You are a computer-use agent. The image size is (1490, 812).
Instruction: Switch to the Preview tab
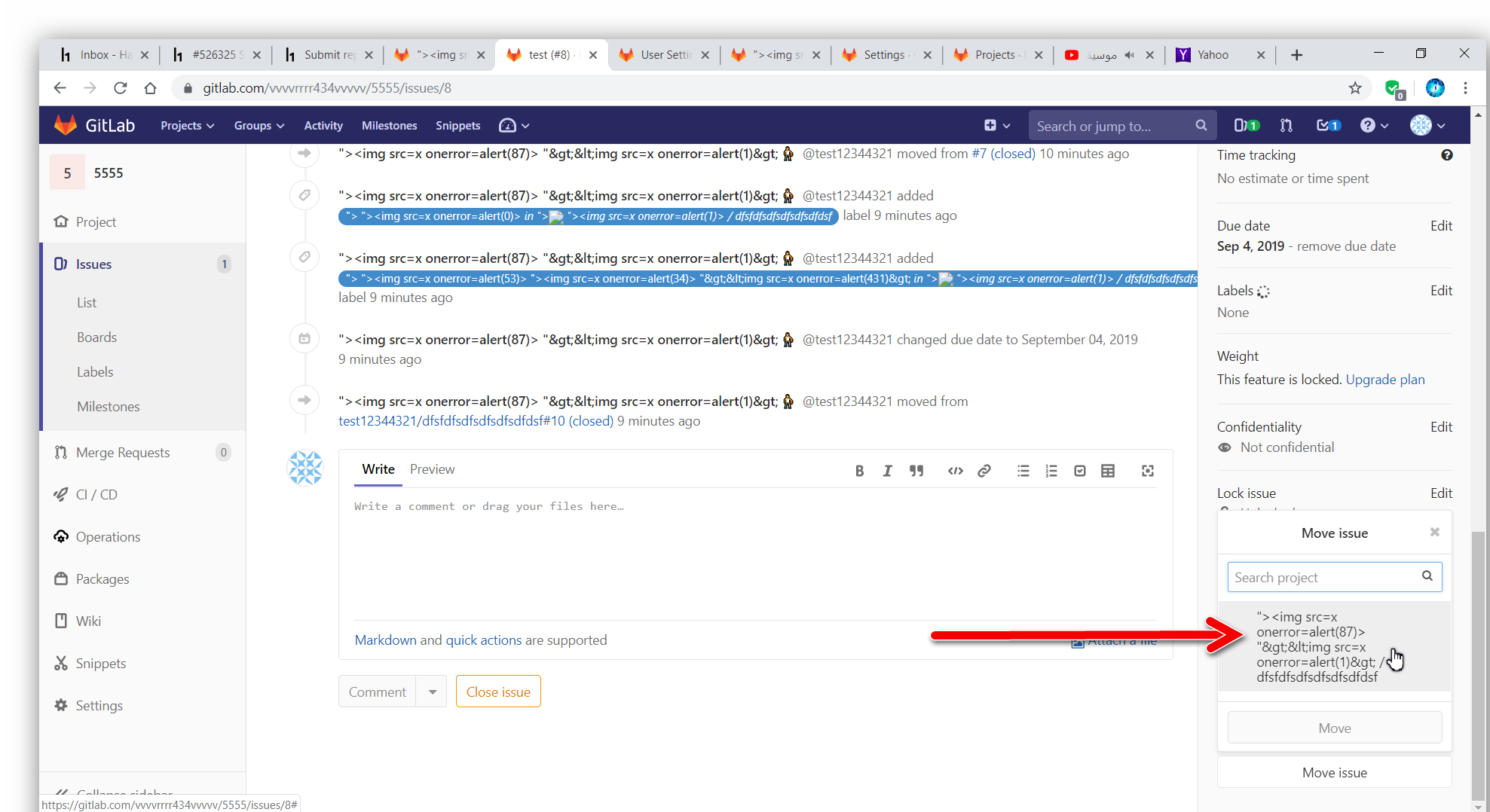pyautogui.click(x=432, y=469)
